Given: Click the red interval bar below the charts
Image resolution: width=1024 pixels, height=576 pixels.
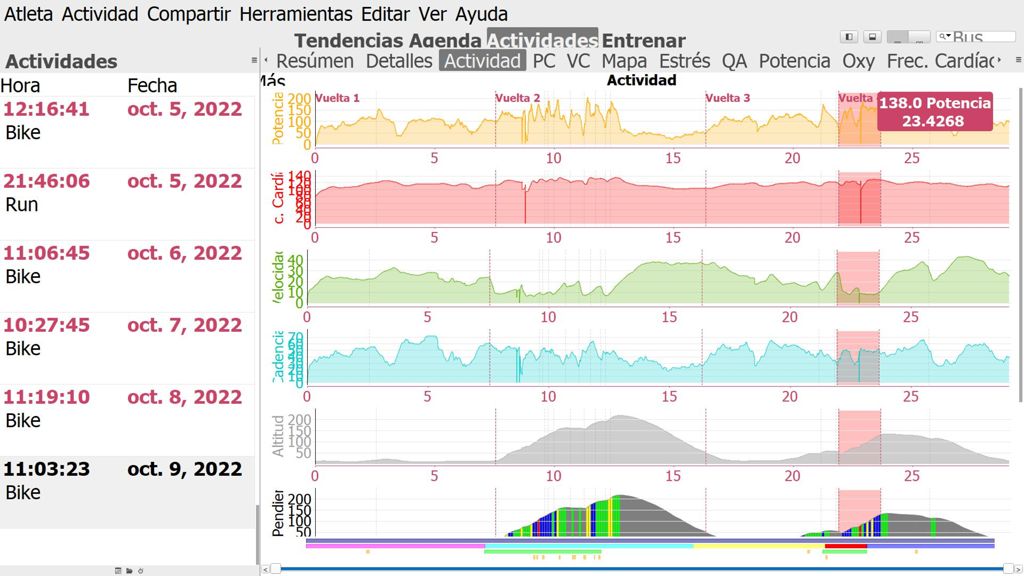Looking at the screenshot, I should tap(844, 551).
